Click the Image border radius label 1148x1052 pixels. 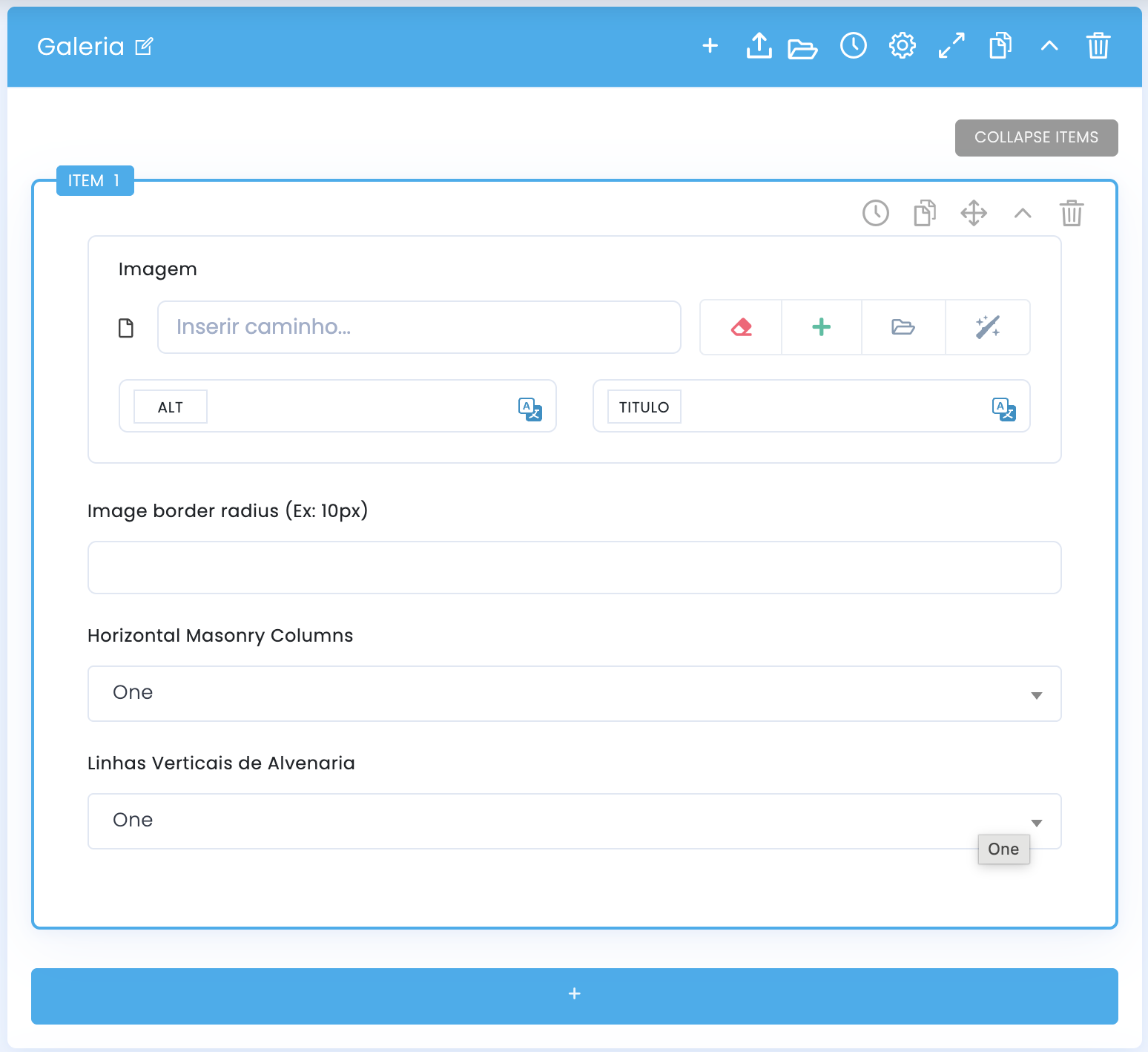pos(228,511)
